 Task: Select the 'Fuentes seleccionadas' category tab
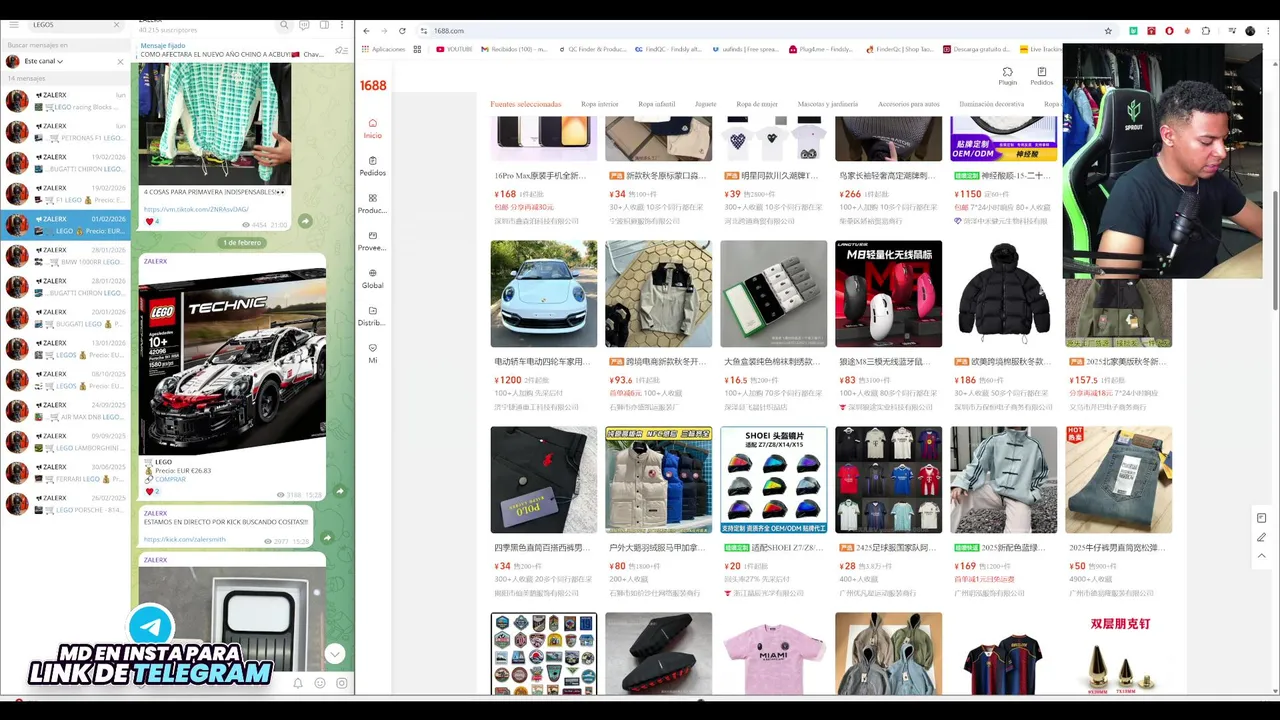pyautogui.click(x=526, y=104)
